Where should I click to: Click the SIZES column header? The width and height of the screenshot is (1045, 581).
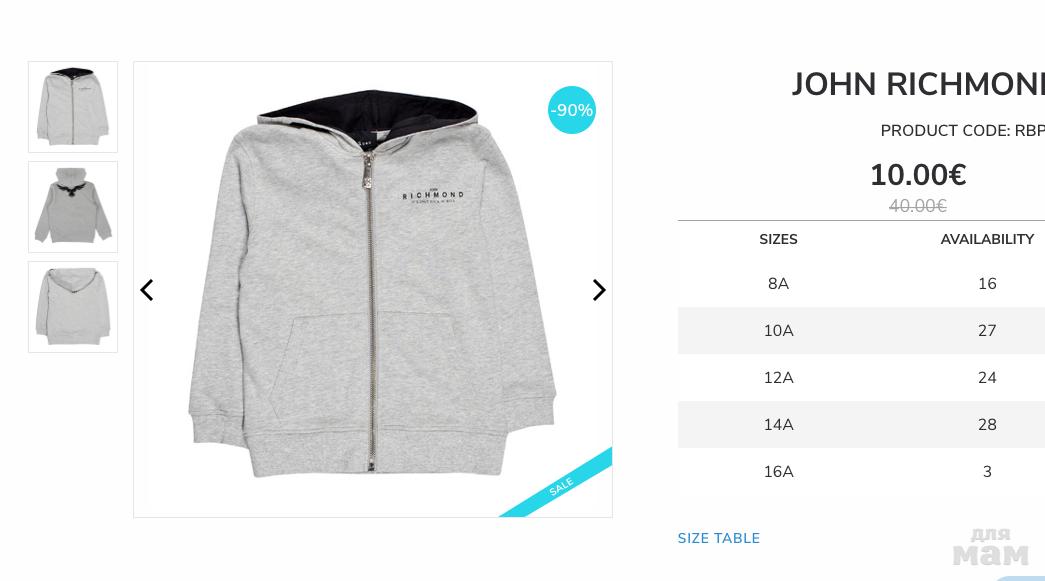[x=778, y=239]
